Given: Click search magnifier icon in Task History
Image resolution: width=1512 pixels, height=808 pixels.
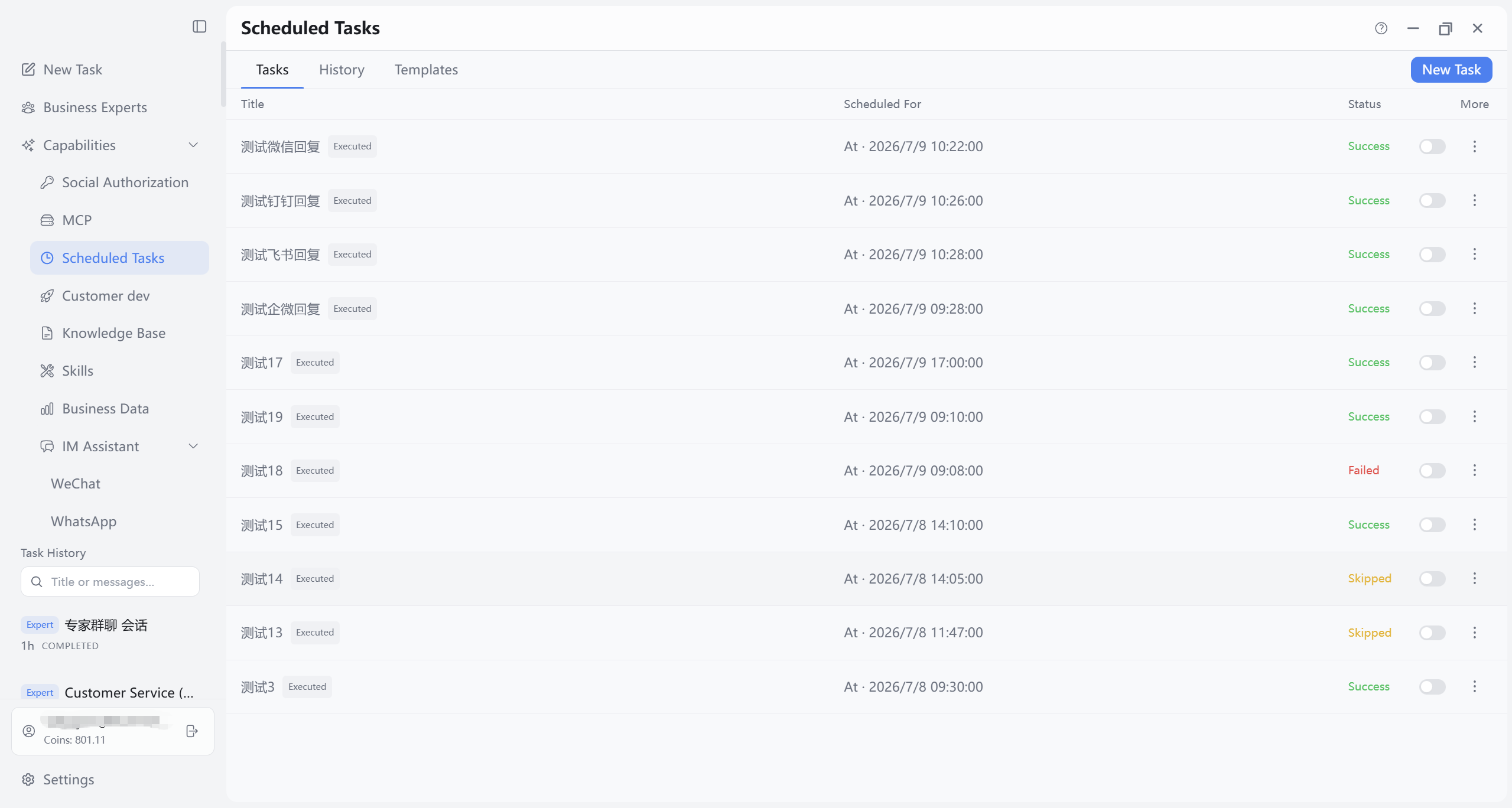Looking at the screenshot, I should (x=37, y=582).
